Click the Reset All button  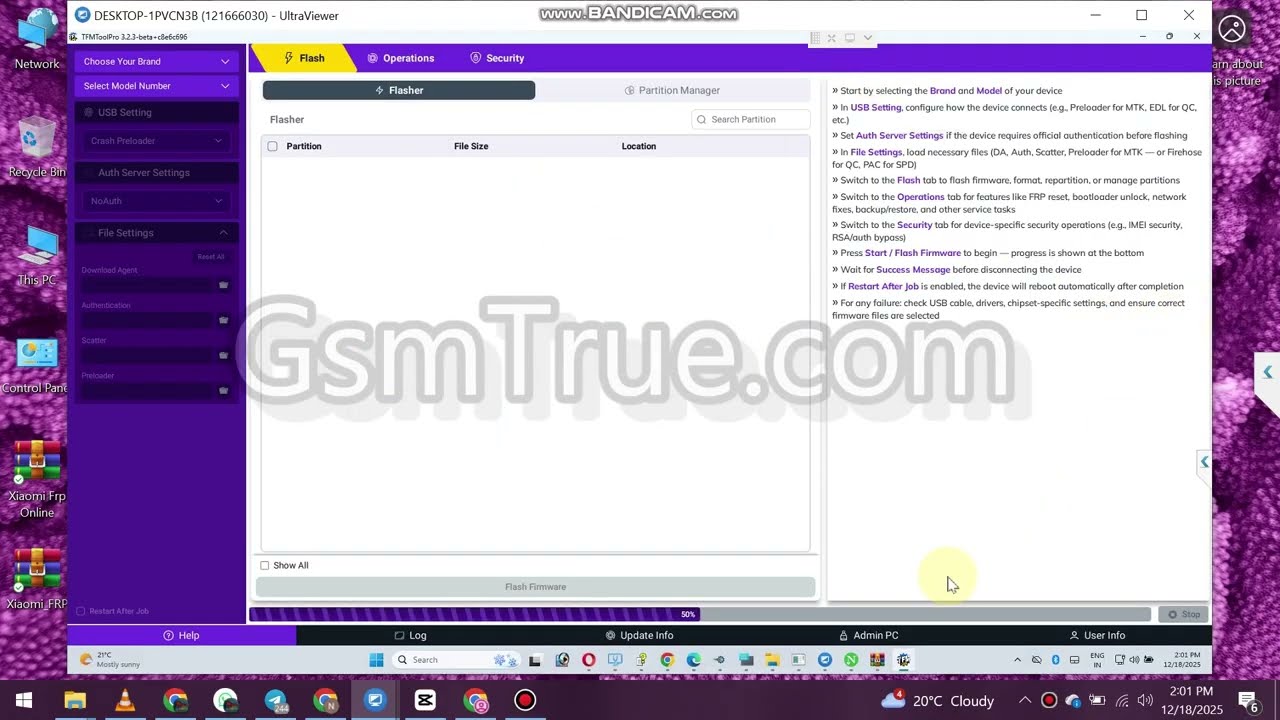click(211, 257)
